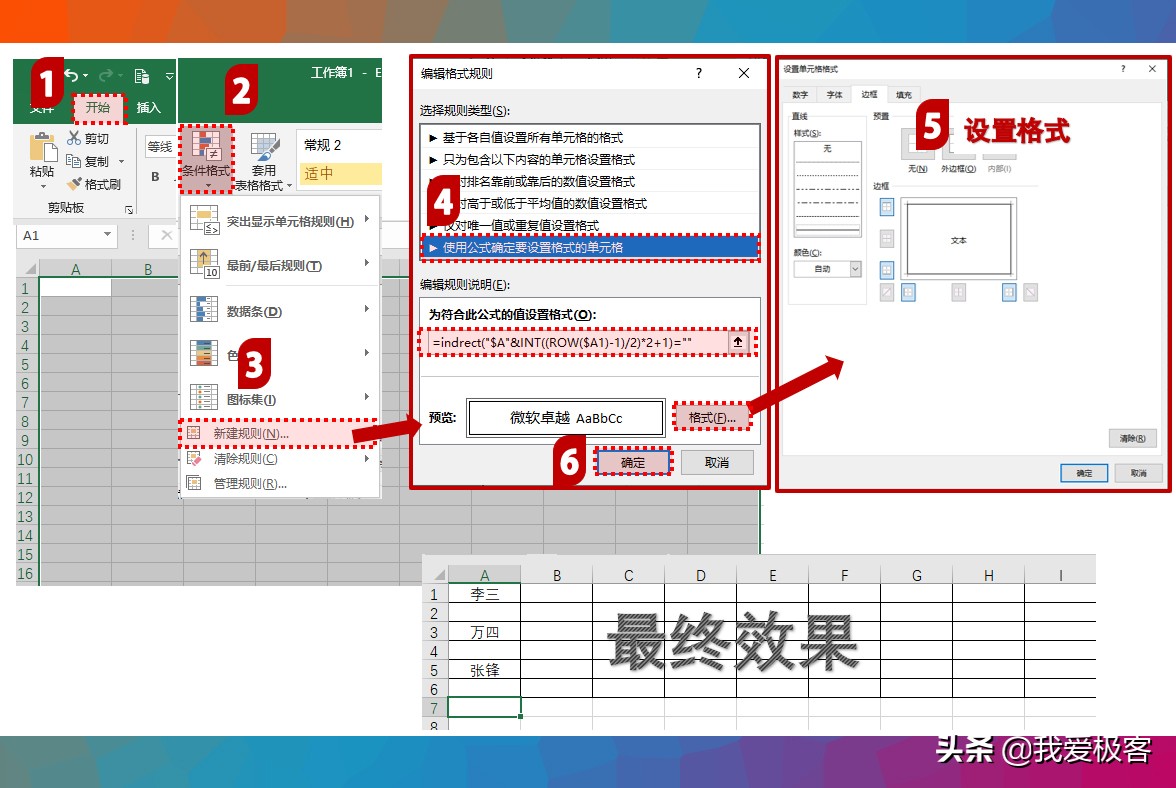This screenshot has width=1176, height=788.
Task: Click the 格式(F)... button
Action: click(x=711, y=416)
